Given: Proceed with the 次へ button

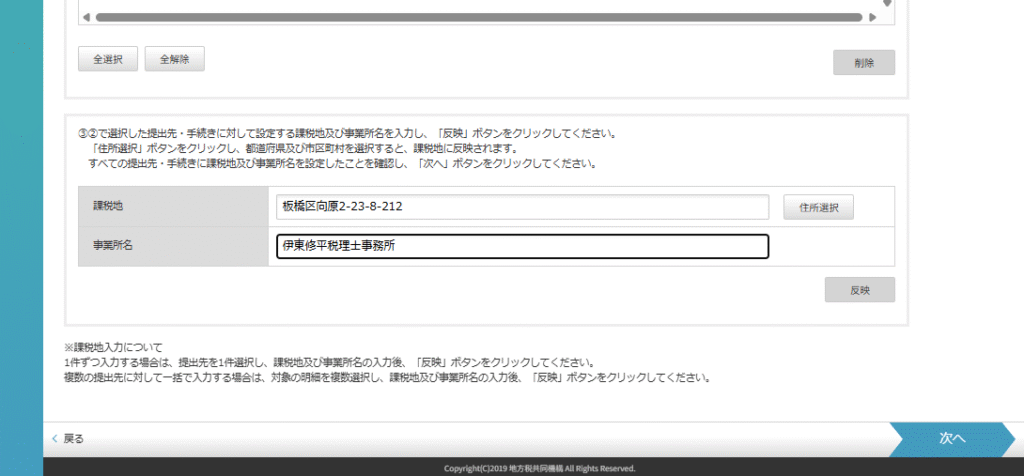Looking at the screenshot, I should tap(952, 439).
